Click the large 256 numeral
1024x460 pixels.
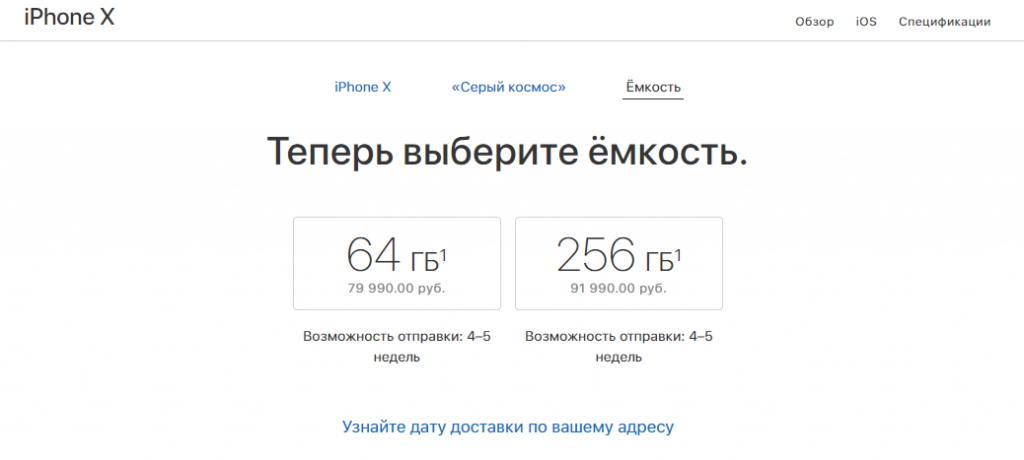(596, 257)
